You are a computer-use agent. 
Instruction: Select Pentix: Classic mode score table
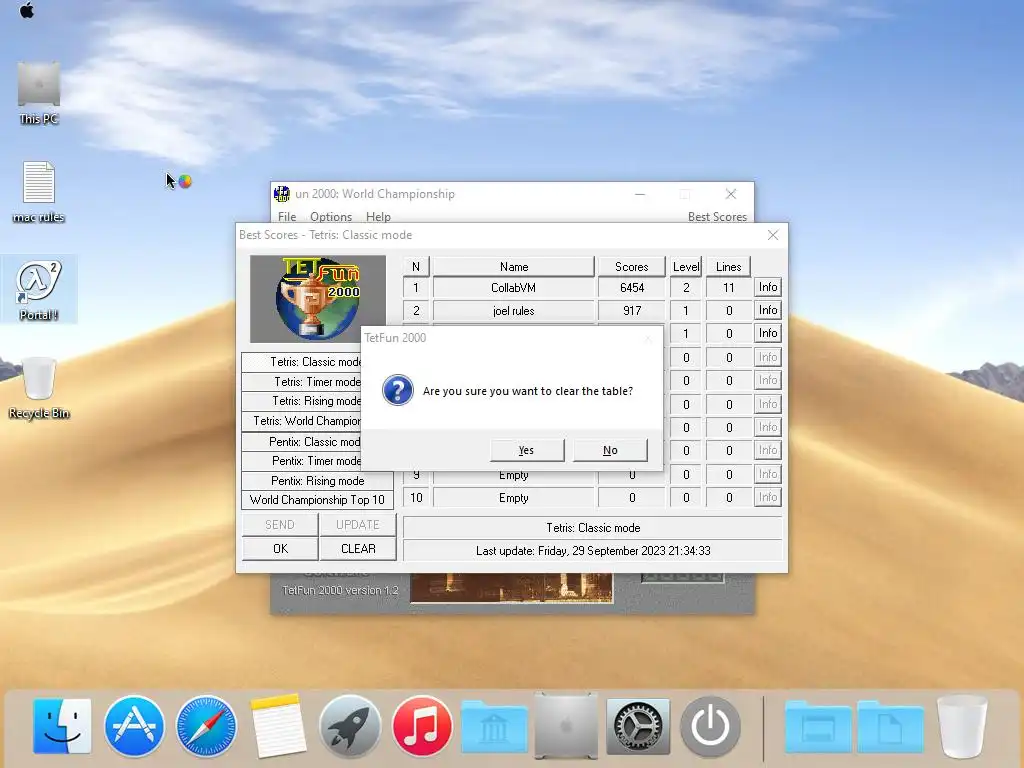pos(302,441)
